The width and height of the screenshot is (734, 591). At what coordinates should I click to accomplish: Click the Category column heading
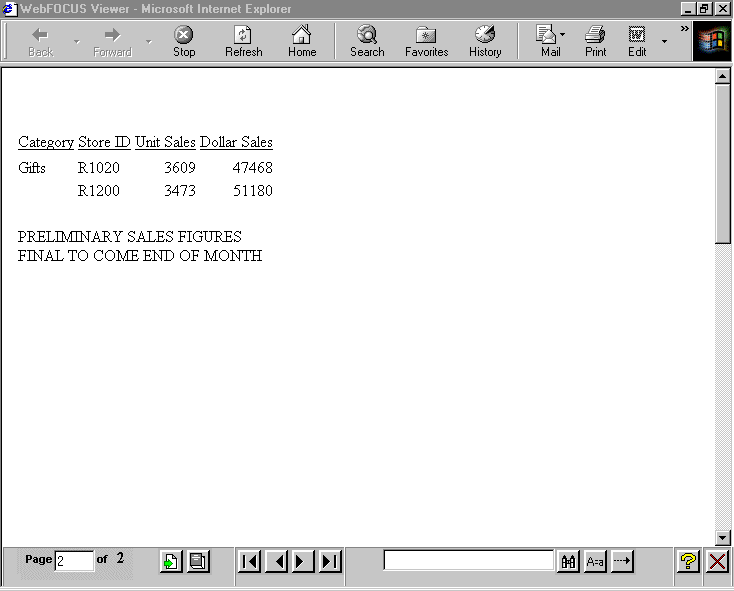pos(46,142)
